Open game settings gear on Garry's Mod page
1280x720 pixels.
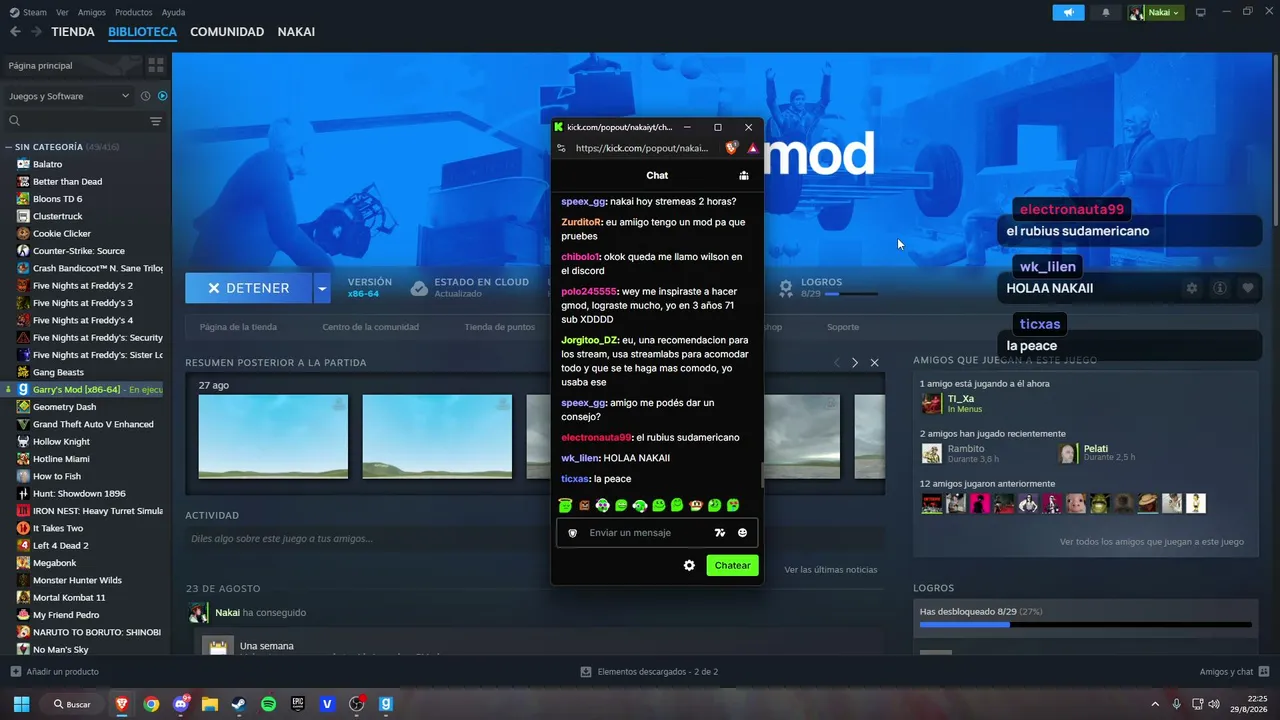point(1191,288)
